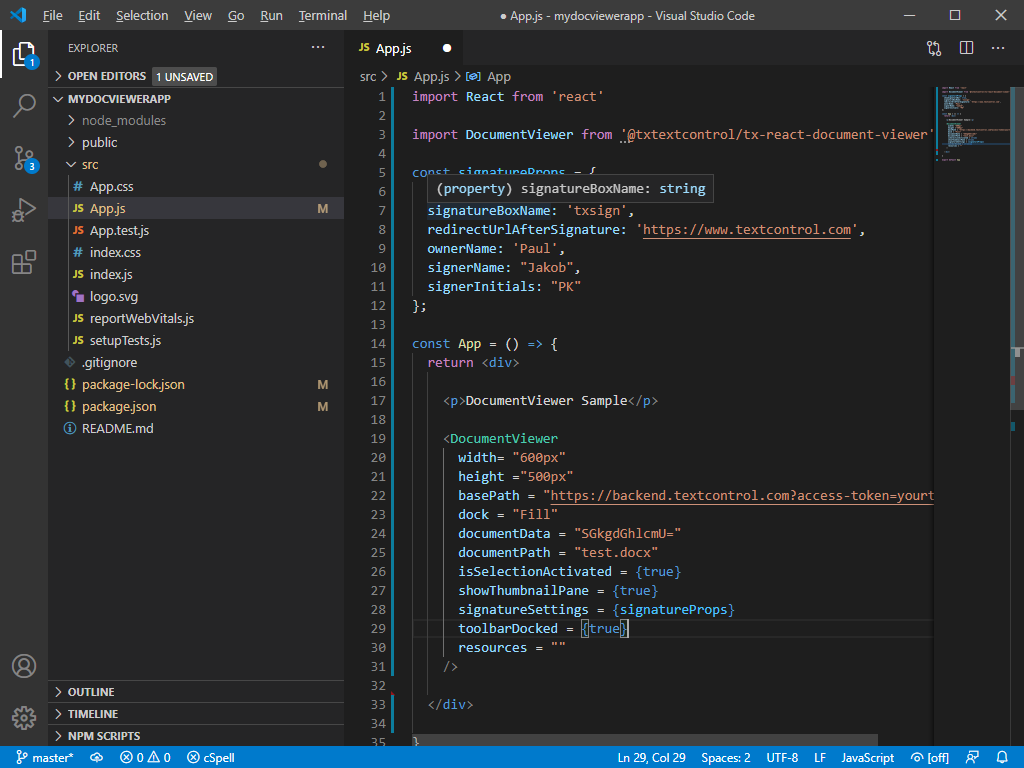Open the Help menu
This screenshot has width=1024, height=768.
(376, 16)
